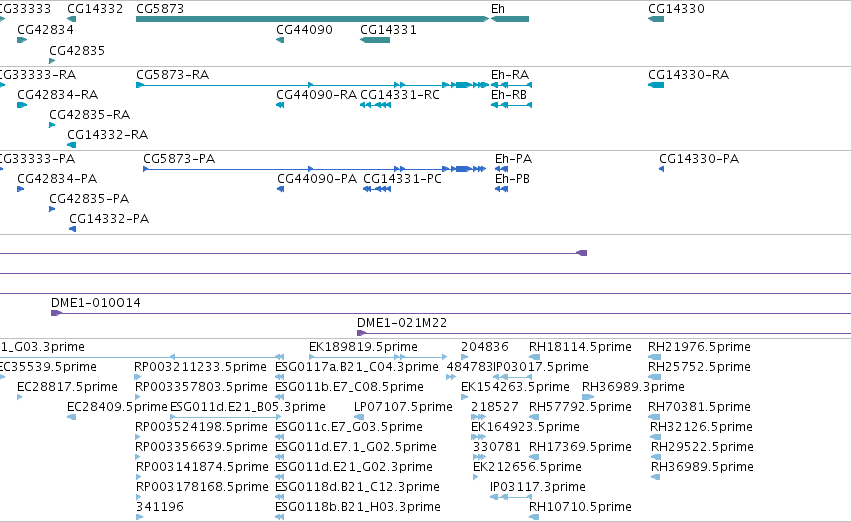The height and width of the screenshot is (522, 851).
Task: Select EST RP003356639.5prime label
Action: click(201, 447)
